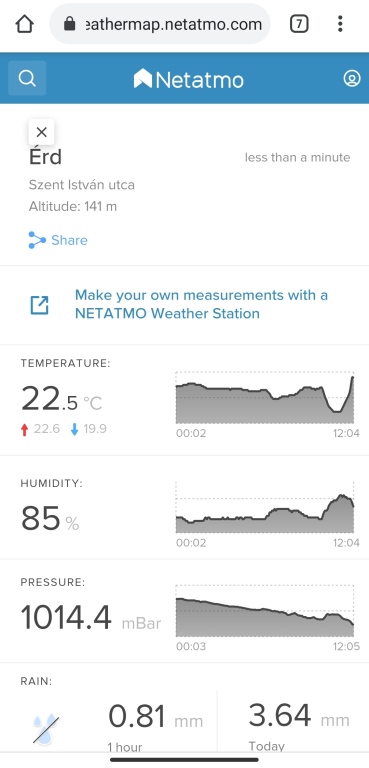Open the user account profile icon
The image size is (369, 768).
coord(351,78)
